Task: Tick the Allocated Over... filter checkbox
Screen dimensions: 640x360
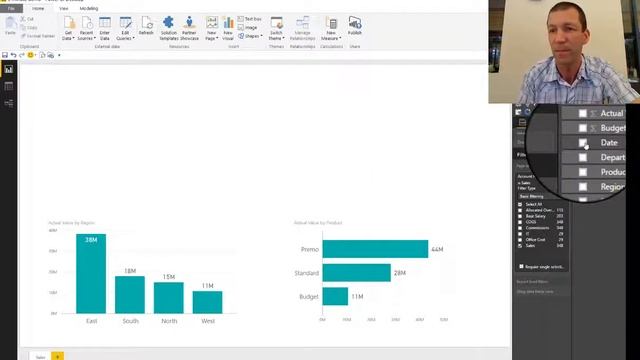Action: point(520,211)
